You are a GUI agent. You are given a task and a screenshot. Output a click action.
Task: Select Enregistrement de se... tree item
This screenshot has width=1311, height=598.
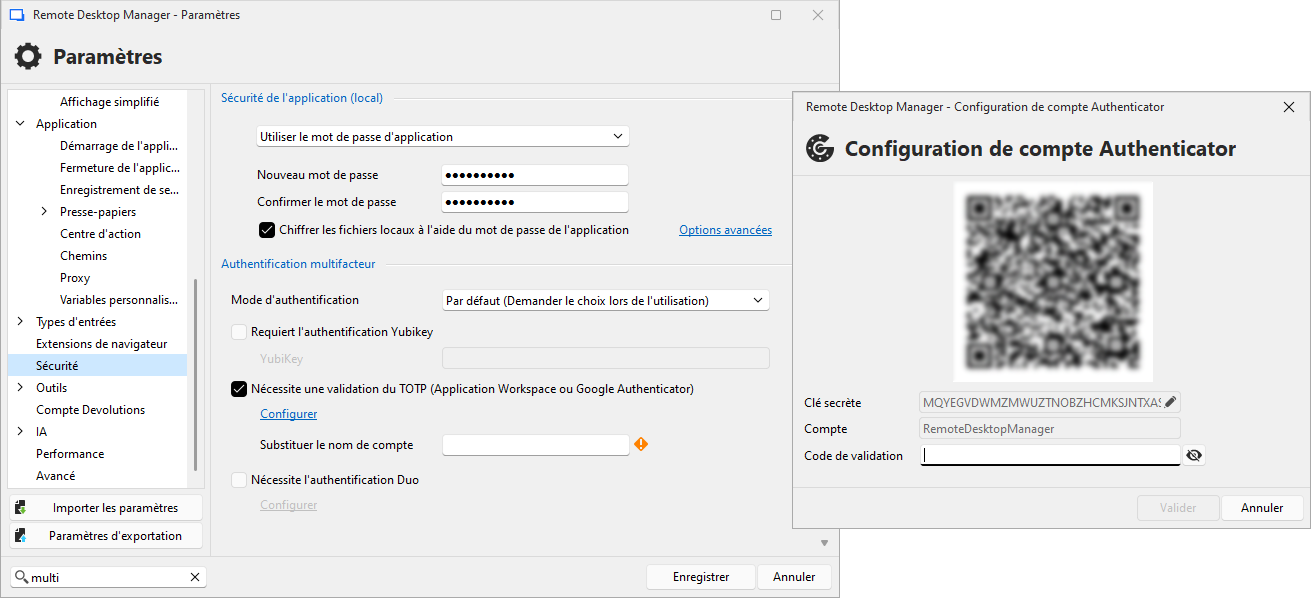[120, 190]
